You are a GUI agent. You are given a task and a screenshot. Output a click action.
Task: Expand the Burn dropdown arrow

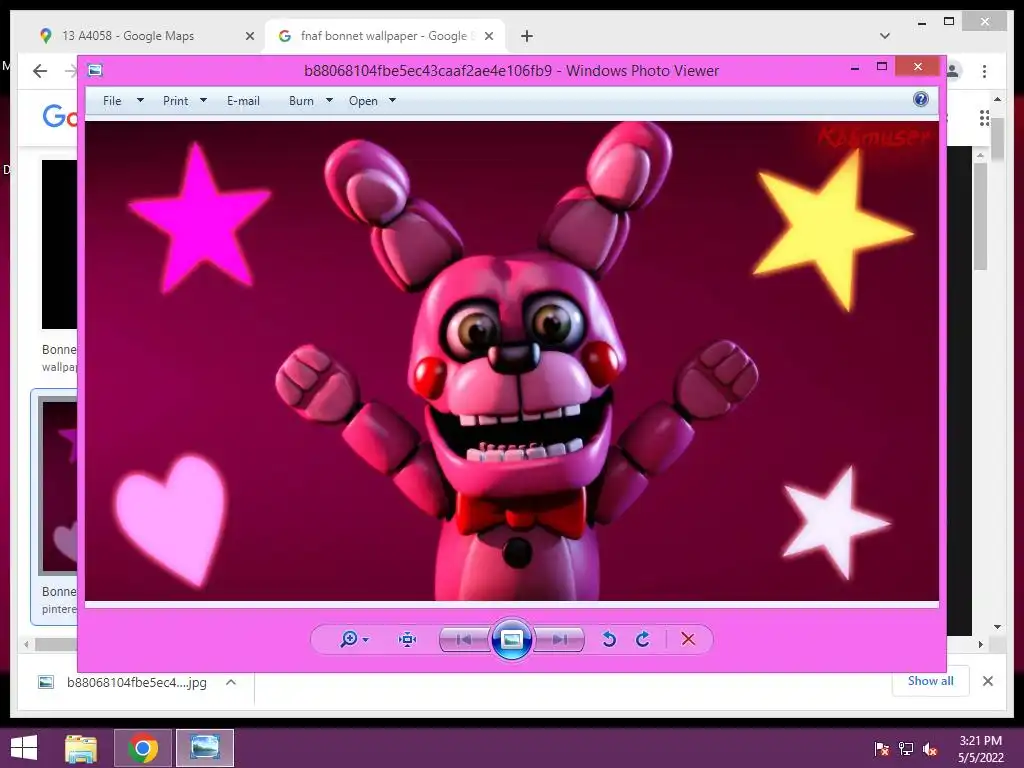329,100
